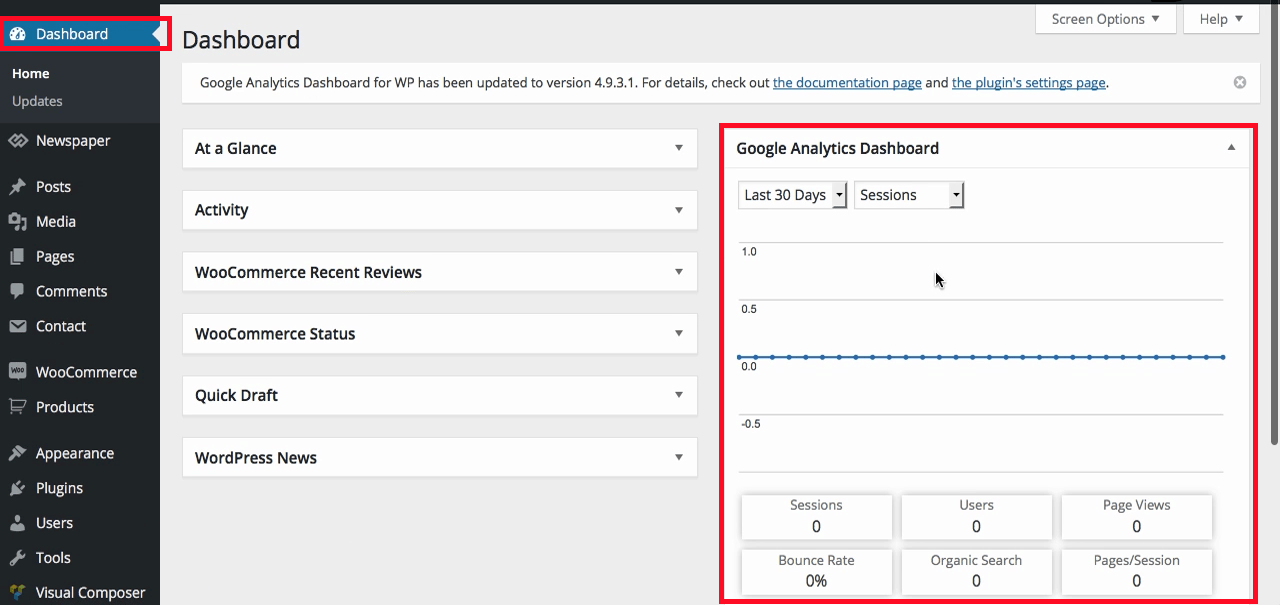This screenshot has width=1280, height=605.
Task: Expand the WooCommerce Status widget
Action: pos(679,334)
